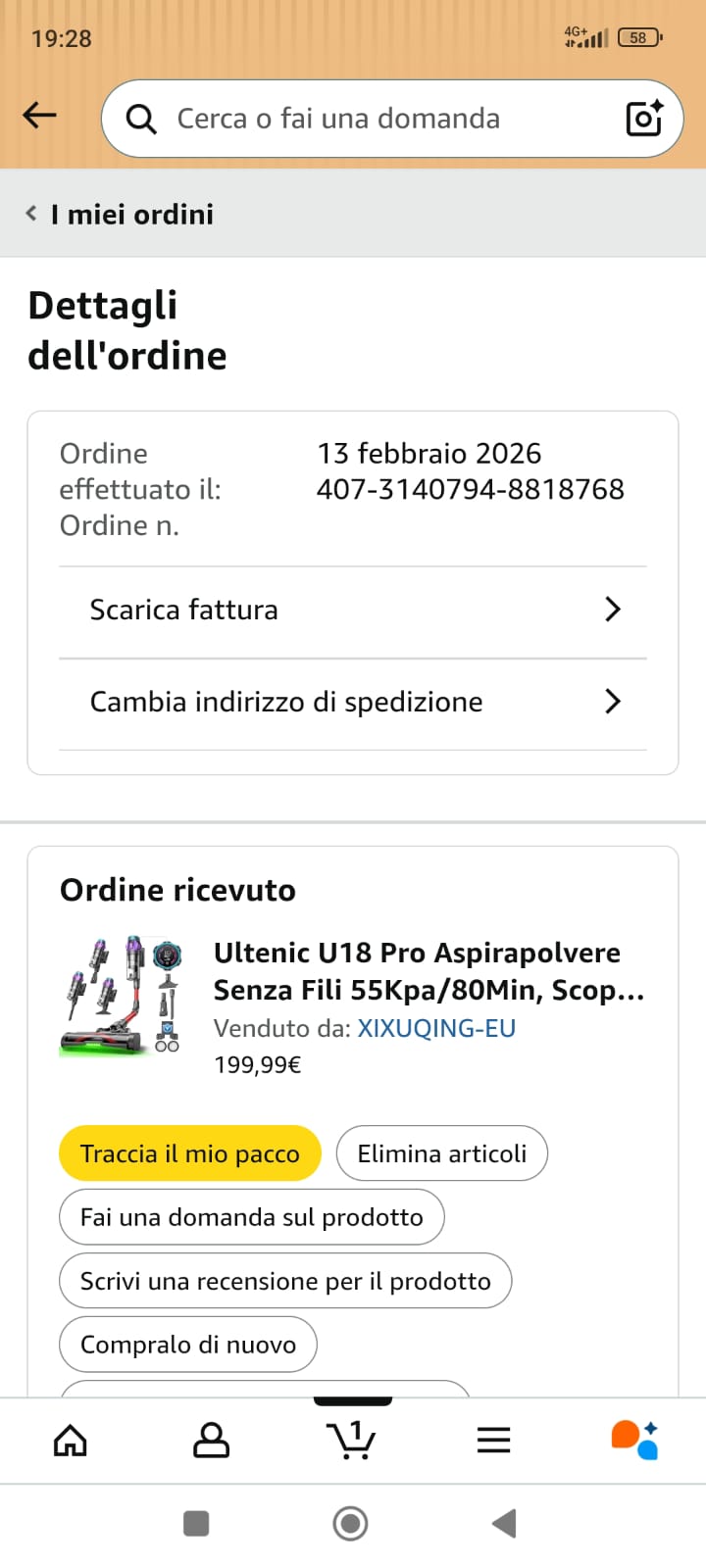Open camera lens search icon

644,118
